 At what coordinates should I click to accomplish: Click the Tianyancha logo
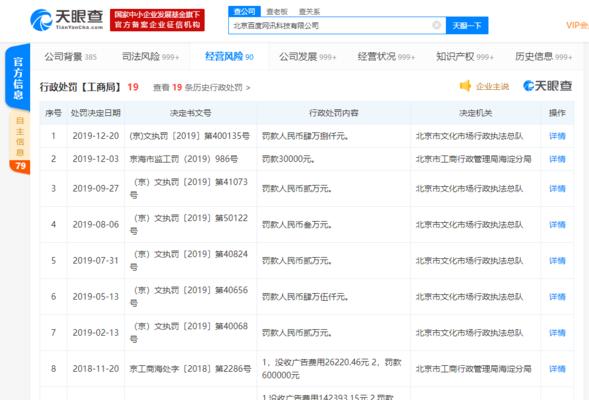click(x=66, y=20)
